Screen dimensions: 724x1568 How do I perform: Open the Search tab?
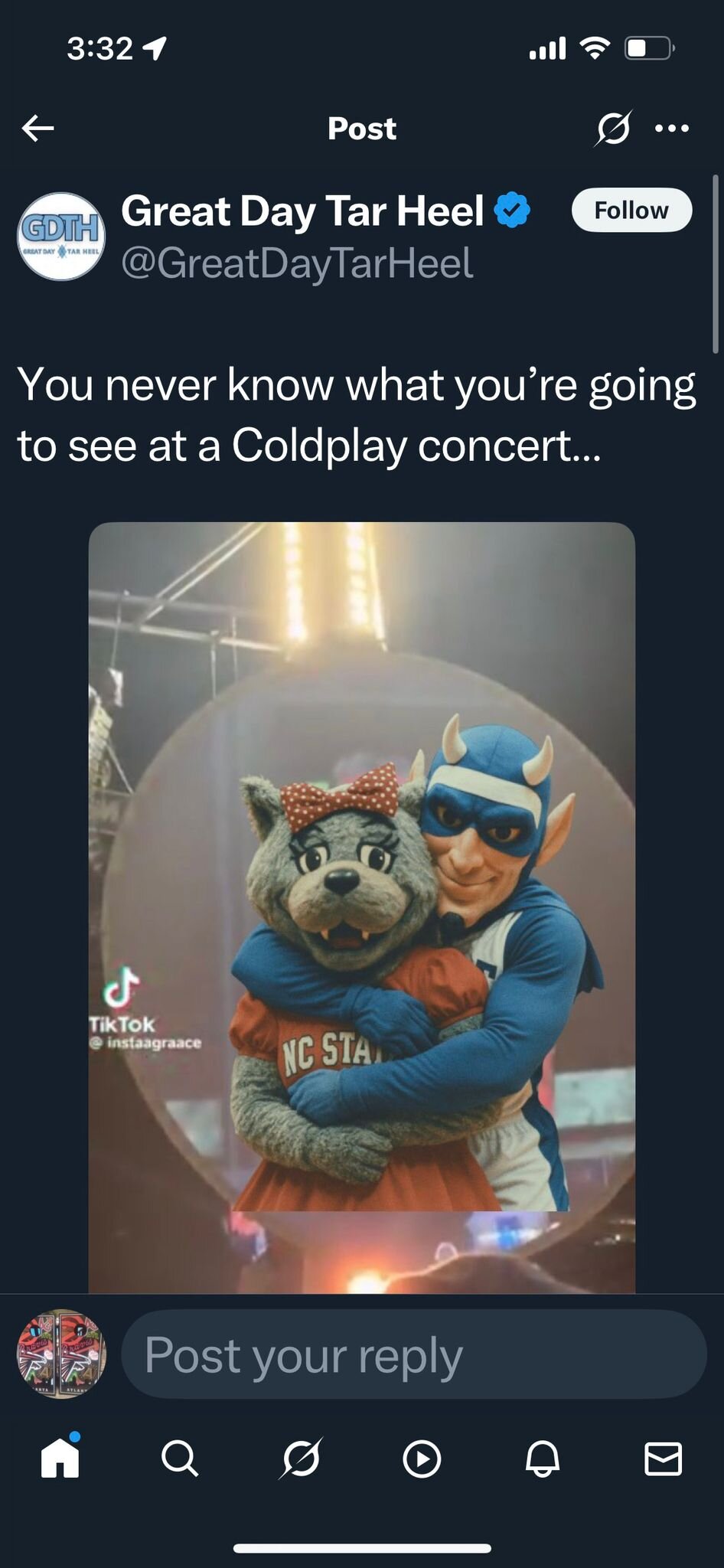point(180,1459)
